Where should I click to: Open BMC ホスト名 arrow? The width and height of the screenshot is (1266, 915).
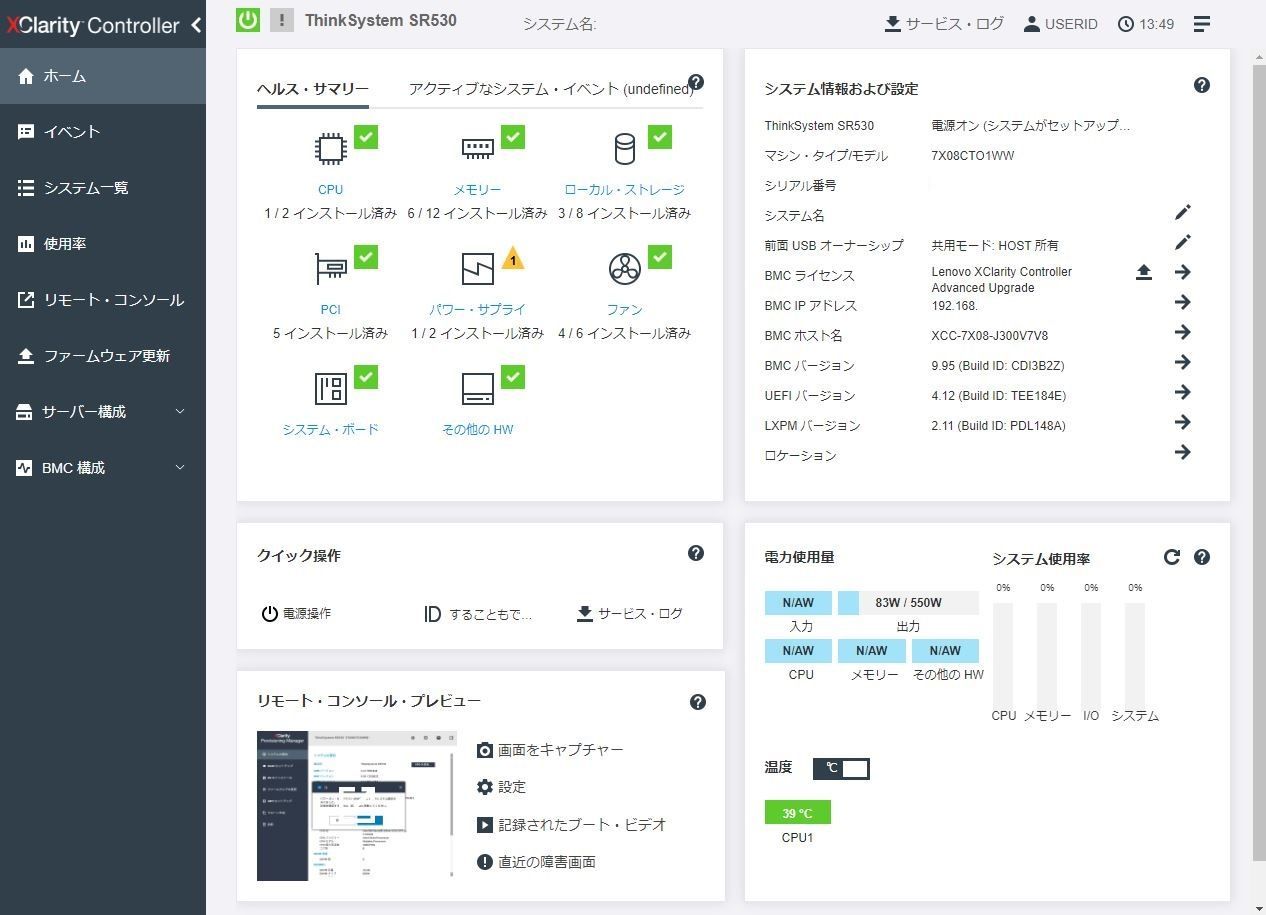click(x=1182, y=332)
